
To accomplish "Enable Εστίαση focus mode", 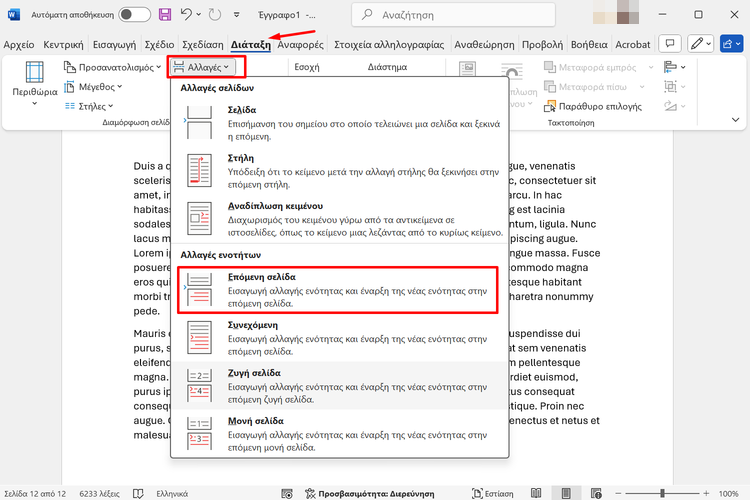I will 493,493.
